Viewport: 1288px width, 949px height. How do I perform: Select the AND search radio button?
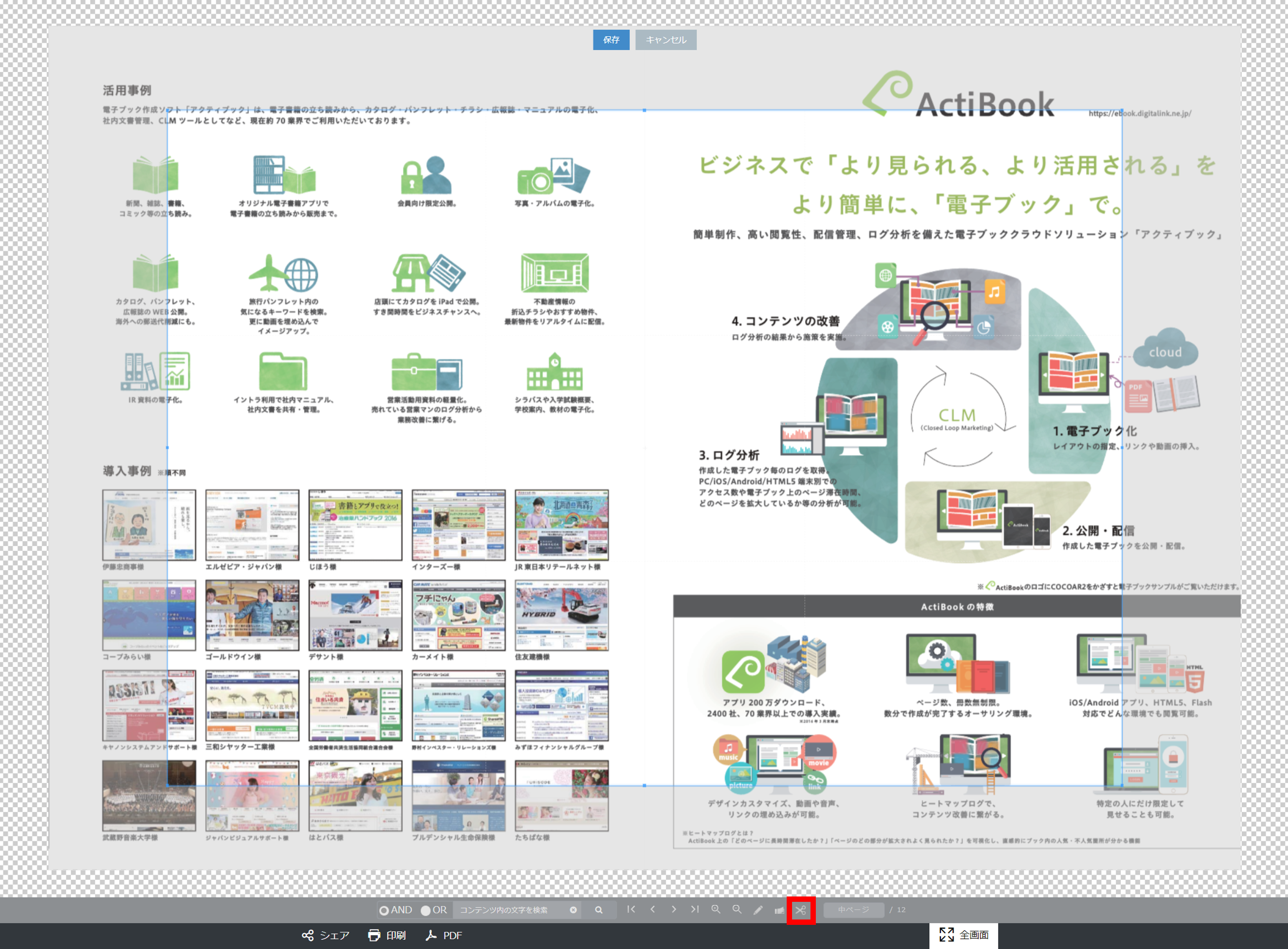pyautogui.click(x=384, y=910)
